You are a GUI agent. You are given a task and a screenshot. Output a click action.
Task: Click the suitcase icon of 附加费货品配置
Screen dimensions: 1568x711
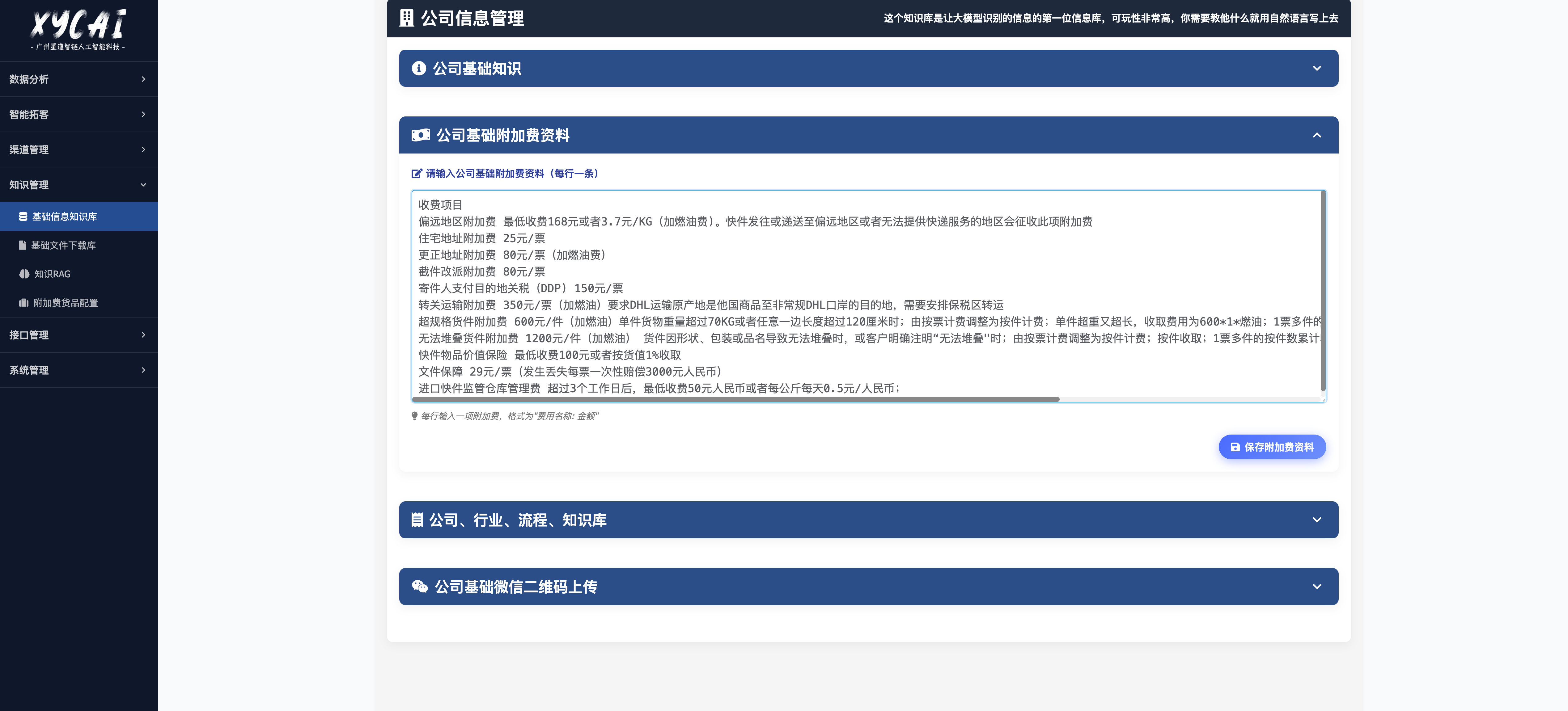(24, 302)
